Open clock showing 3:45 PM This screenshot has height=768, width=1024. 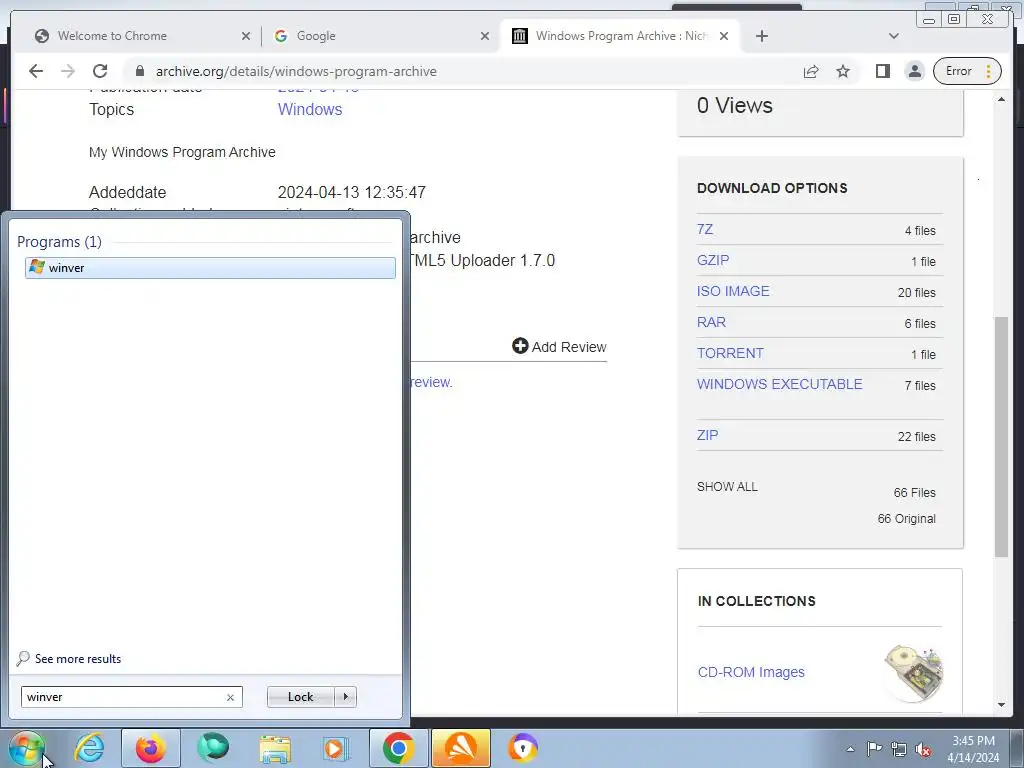pos(973,749)
